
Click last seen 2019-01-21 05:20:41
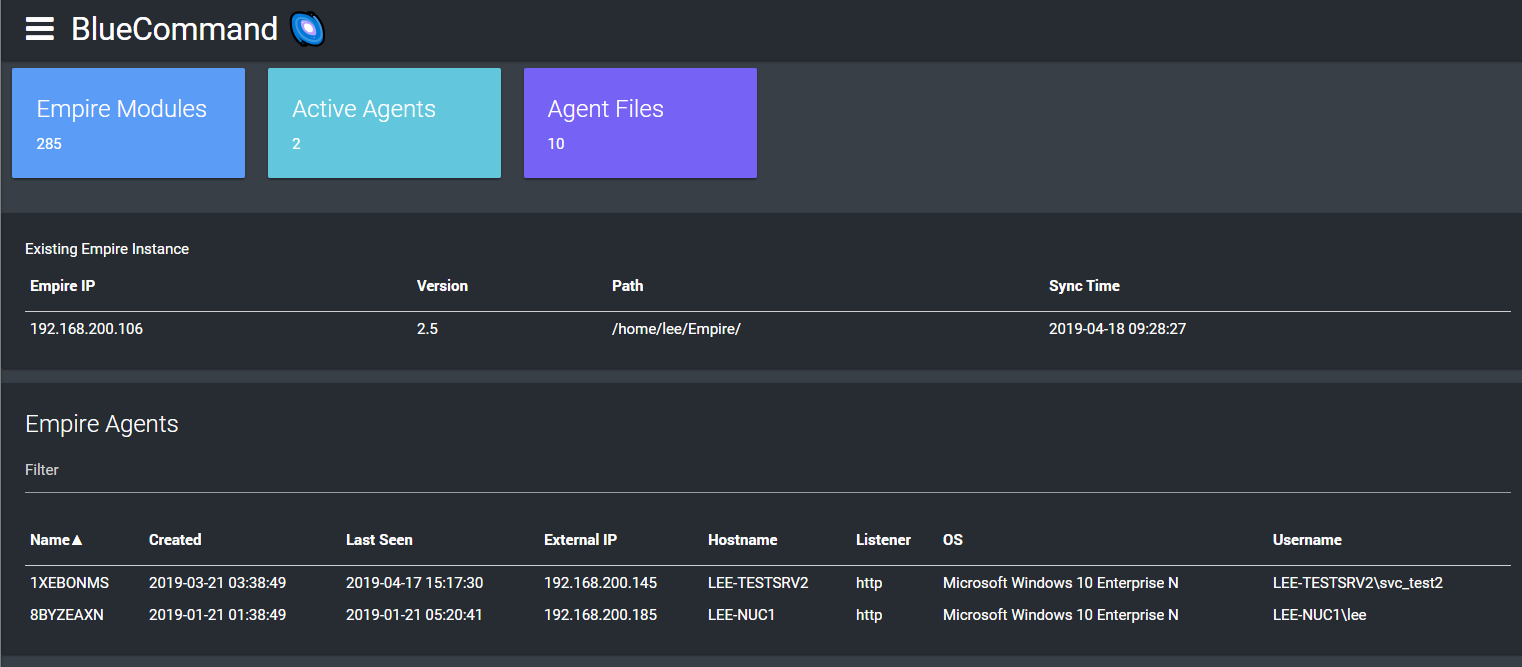(414, 615)
